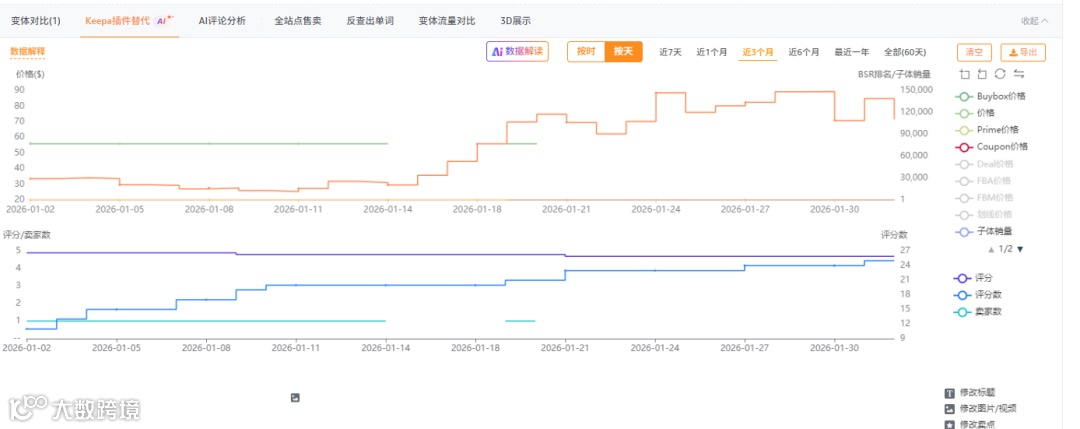Select the 全部(60天) time range

pos(905,52)
